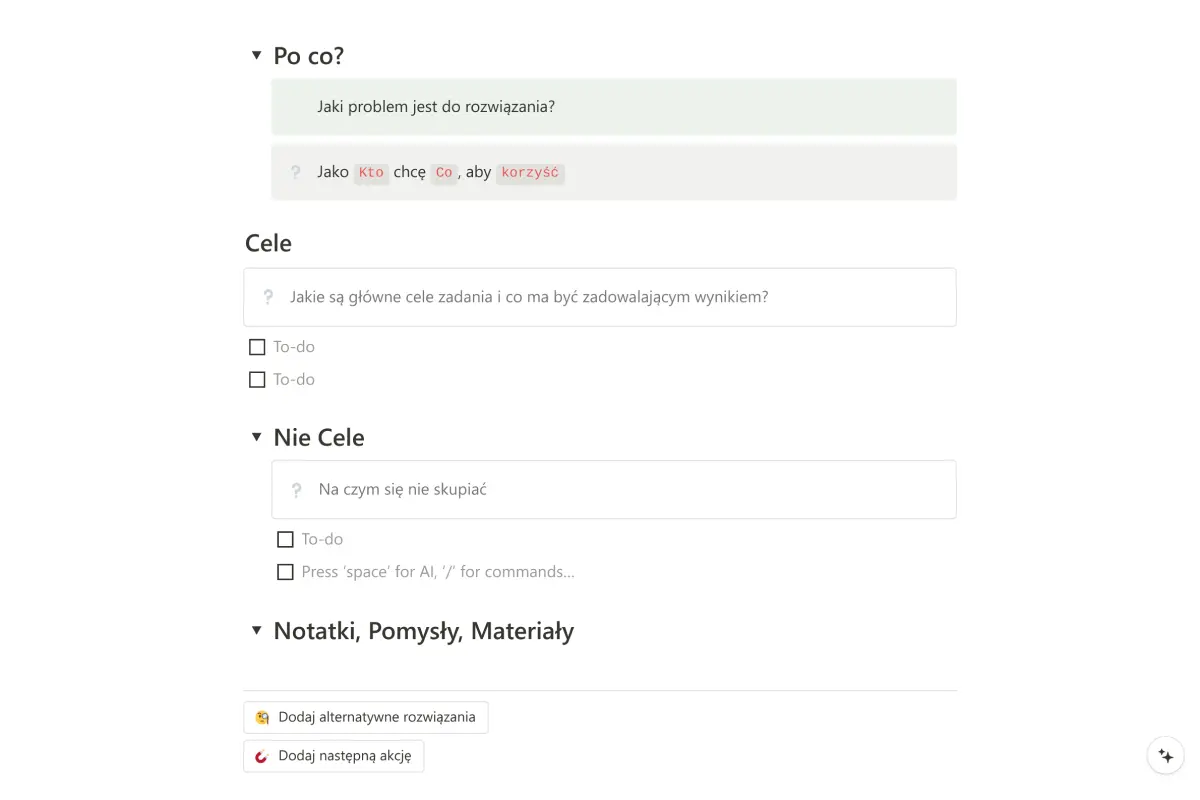This screenshot has height=800, width=1200.
Task: Collapse the 'Po co?' section
Action: click(256, 55)
